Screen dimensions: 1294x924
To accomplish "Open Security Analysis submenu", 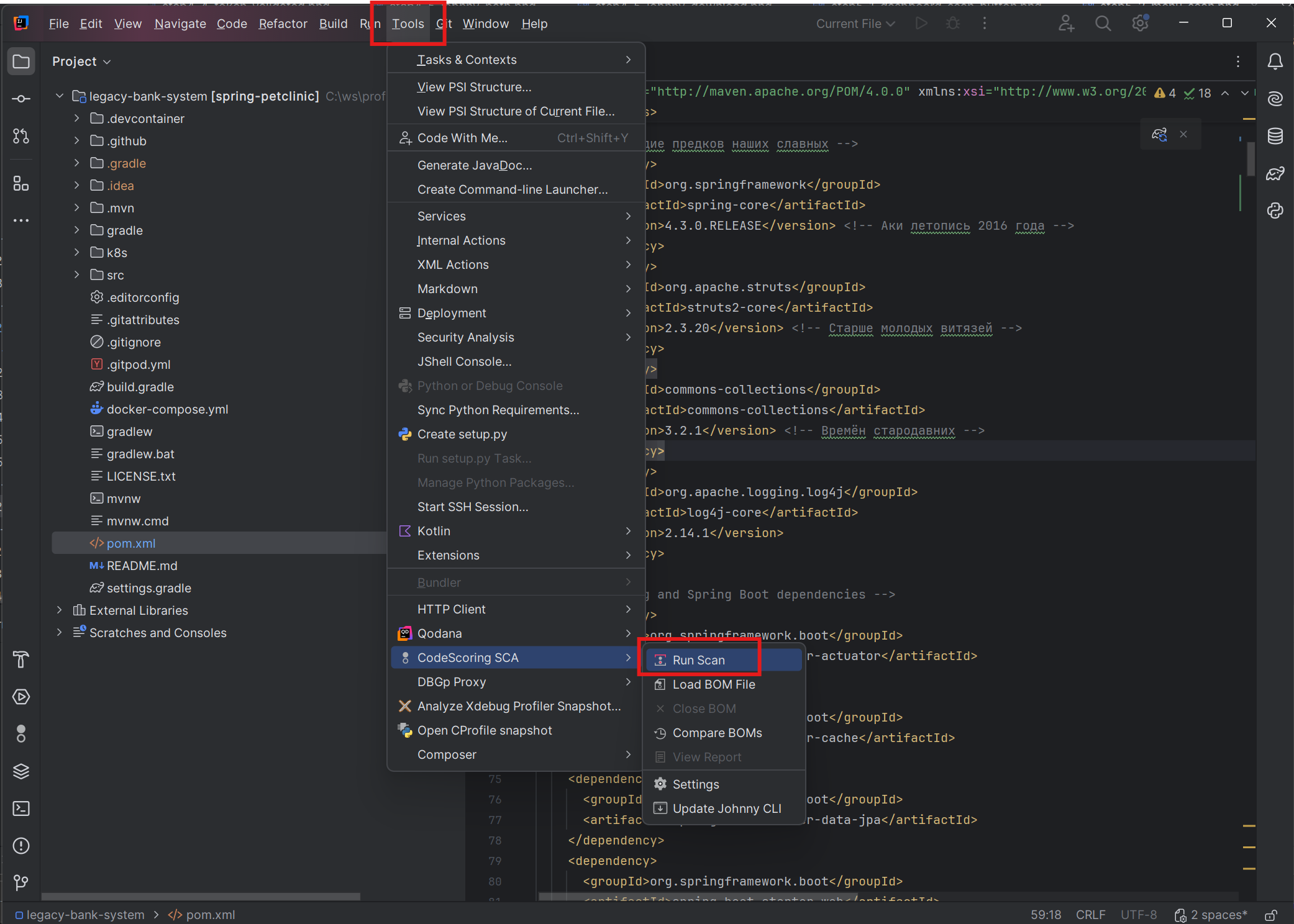I will pyautogui.click(x=516, y=337).
